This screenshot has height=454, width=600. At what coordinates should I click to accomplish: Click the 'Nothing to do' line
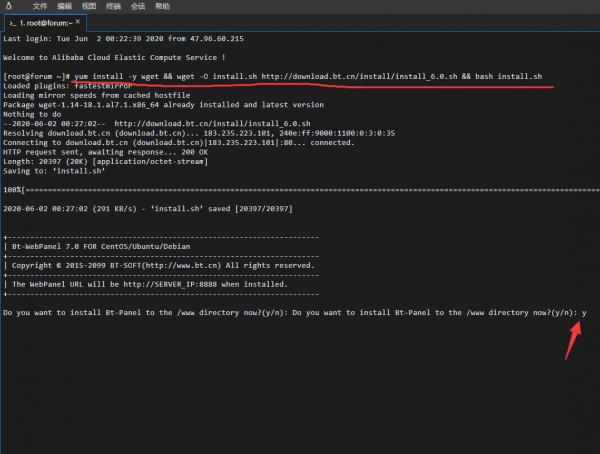coord(32,114)
